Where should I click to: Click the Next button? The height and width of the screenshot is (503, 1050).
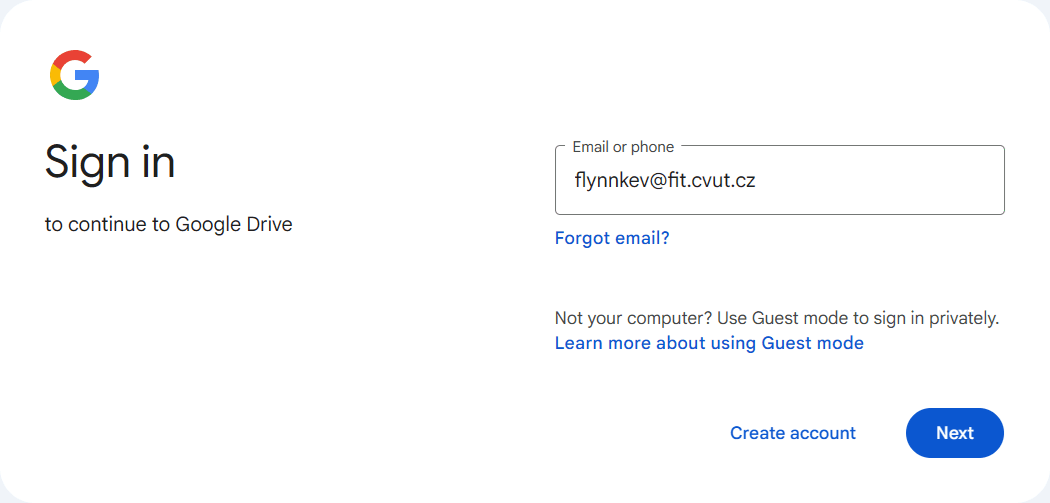click(954, 433)
